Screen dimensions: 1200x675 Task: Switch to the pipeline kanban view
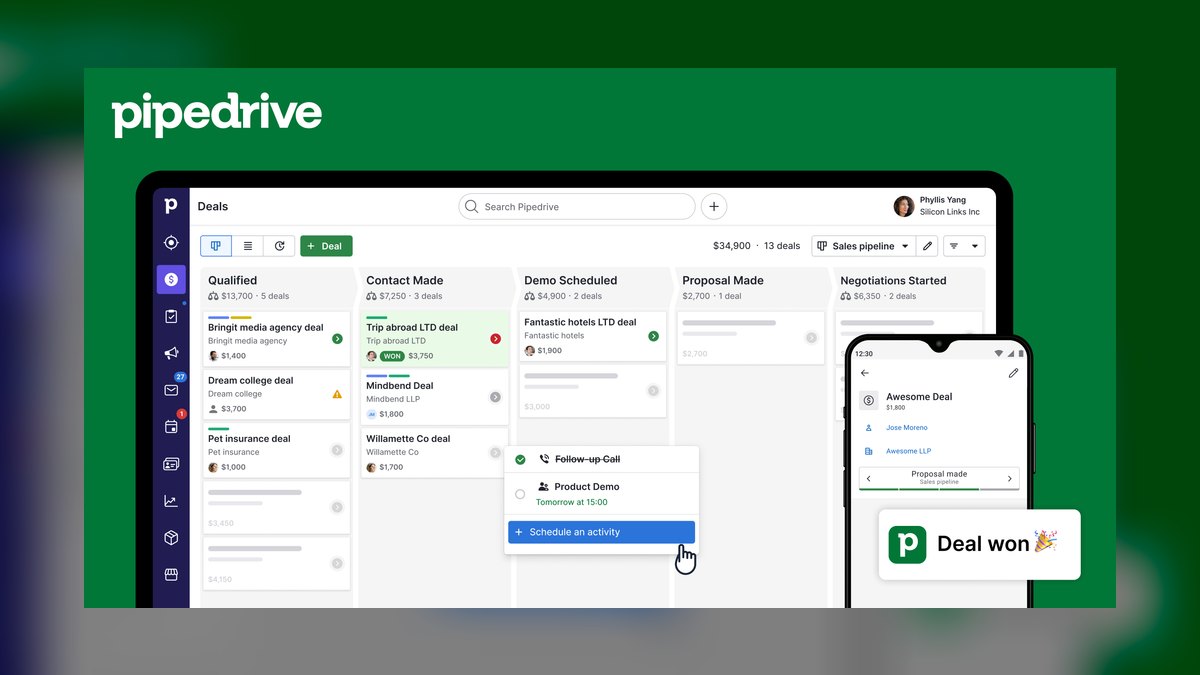click(x=216, y=246)
